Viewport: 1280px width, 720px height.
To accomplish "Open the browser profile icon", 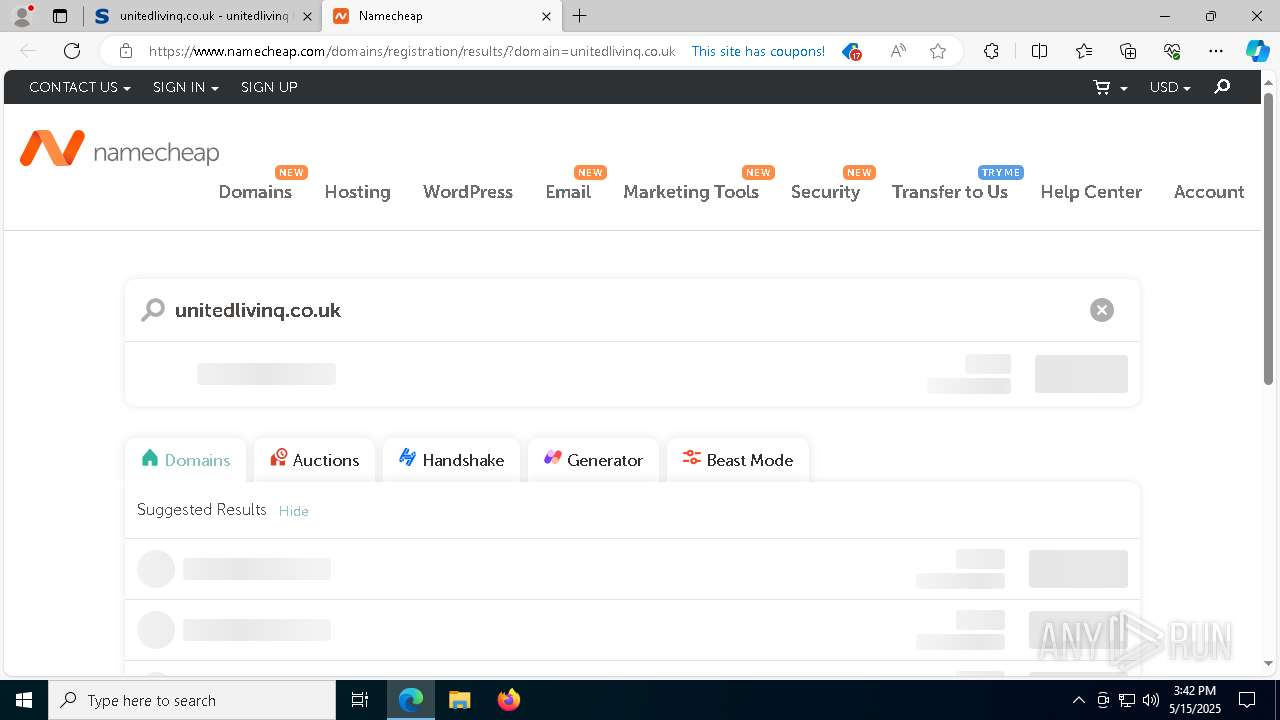I will (x=22, y=16).
